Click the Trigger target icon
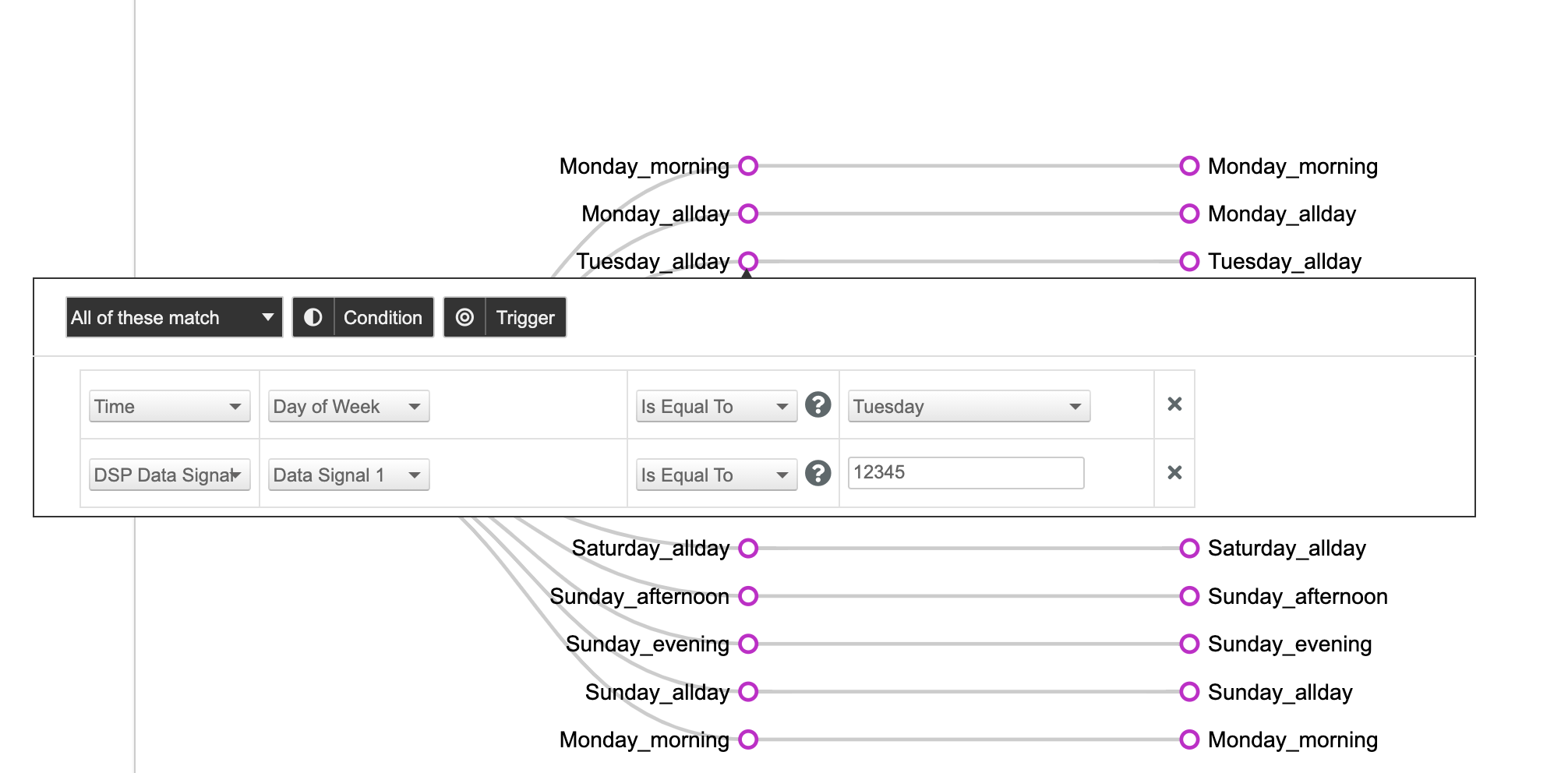Screen dimensions: 1568x773 [x=464, y=317]
